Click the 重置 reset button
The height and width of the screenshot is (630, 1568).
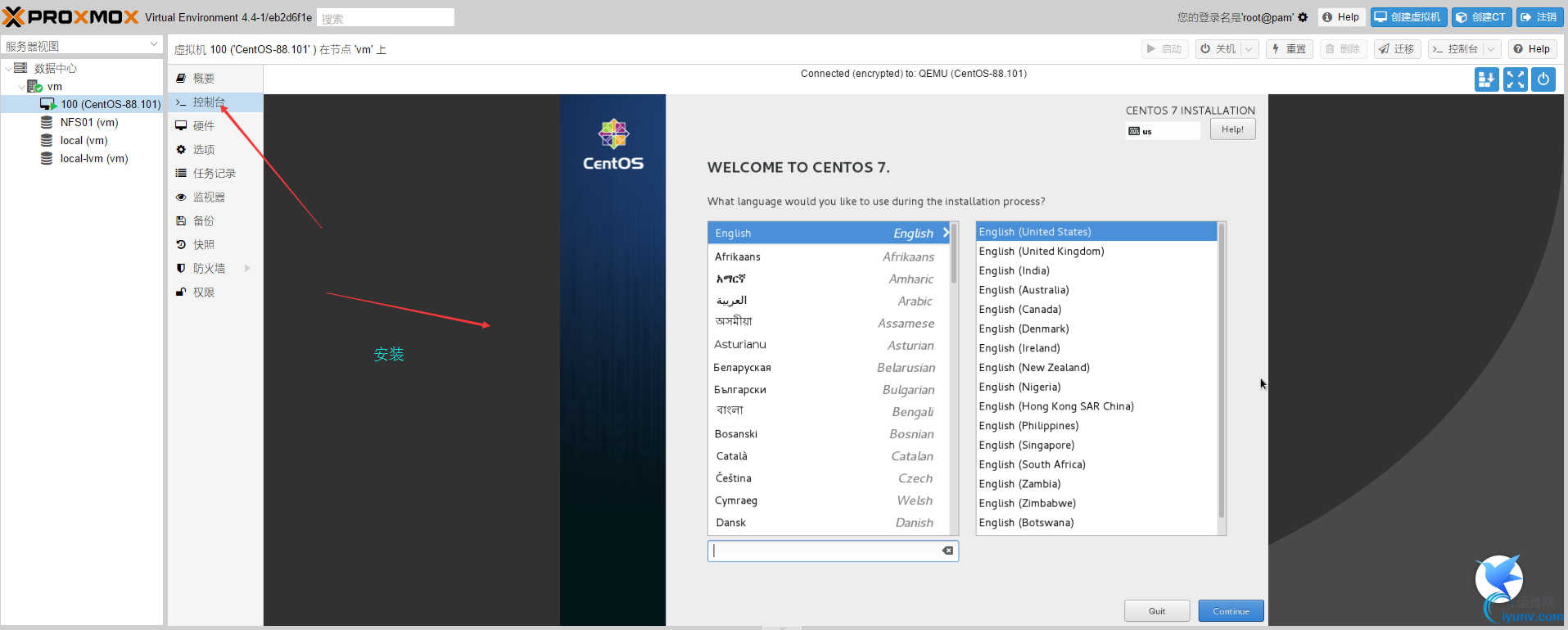click(1290, 49)
